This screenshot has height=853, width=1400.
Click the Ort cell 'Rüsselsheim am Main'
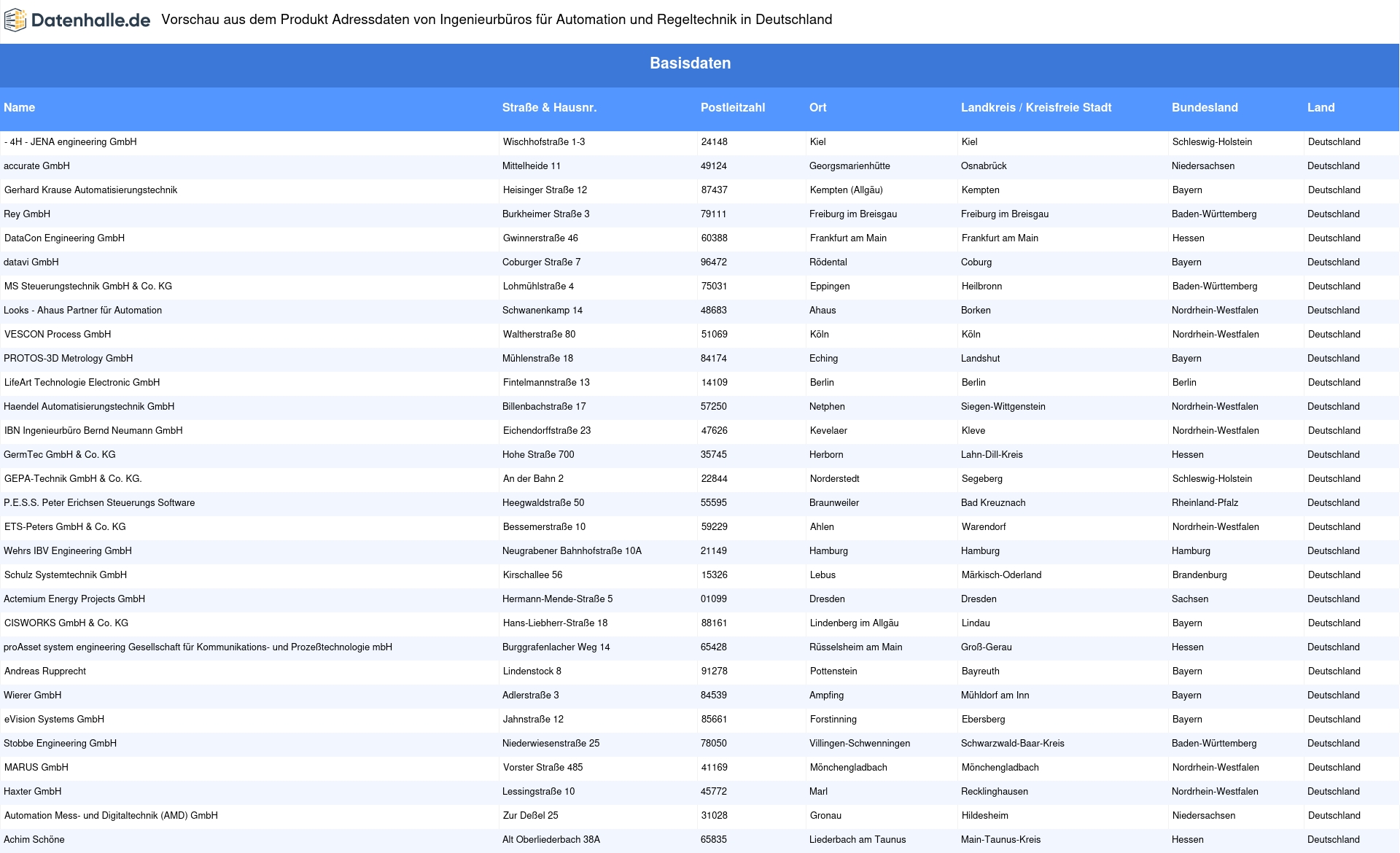click(856, 647)
